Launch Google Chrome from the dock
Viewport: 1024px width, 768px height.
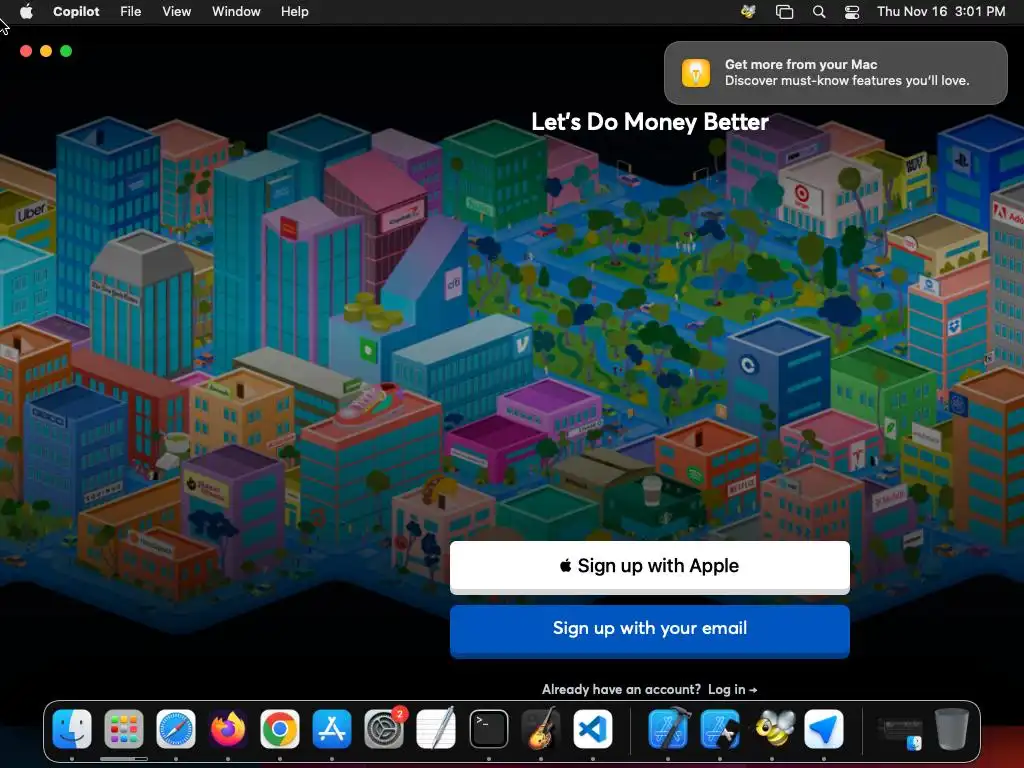point(280,728)
